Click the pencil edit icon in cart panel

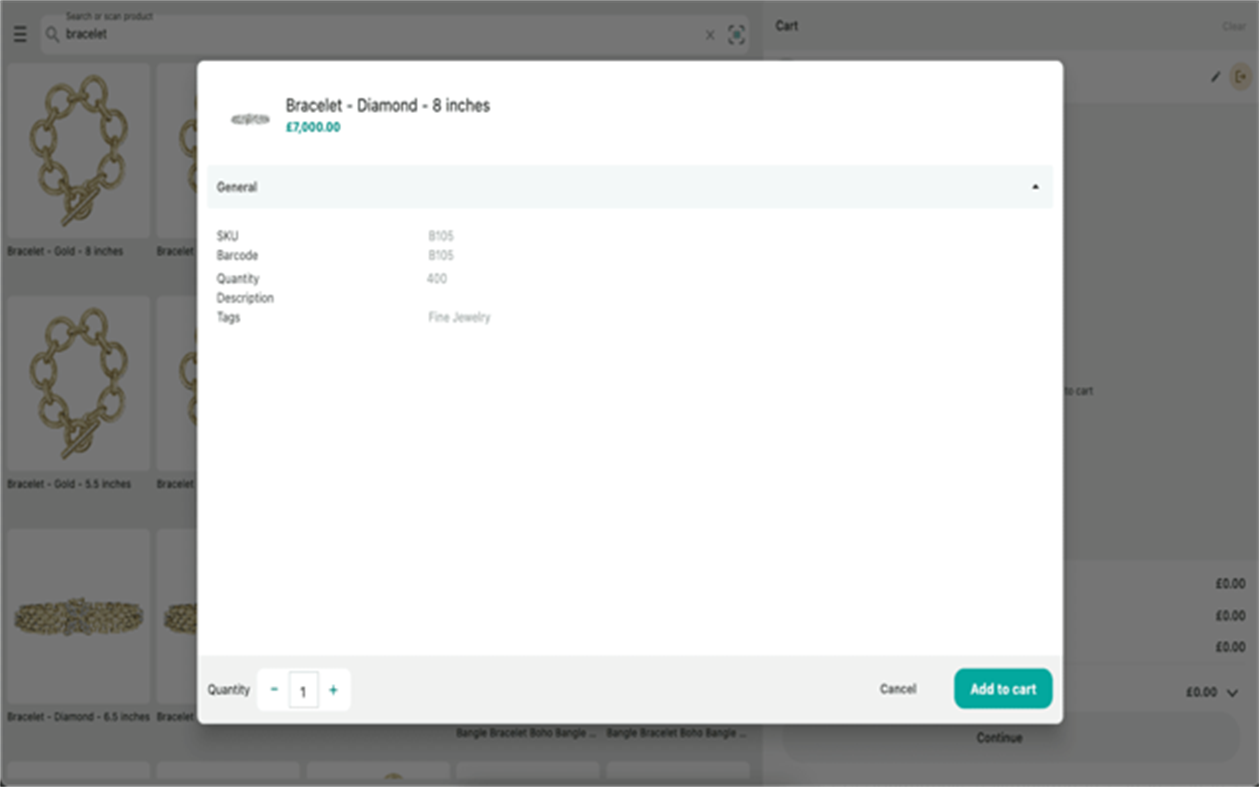pos(1215,75)
